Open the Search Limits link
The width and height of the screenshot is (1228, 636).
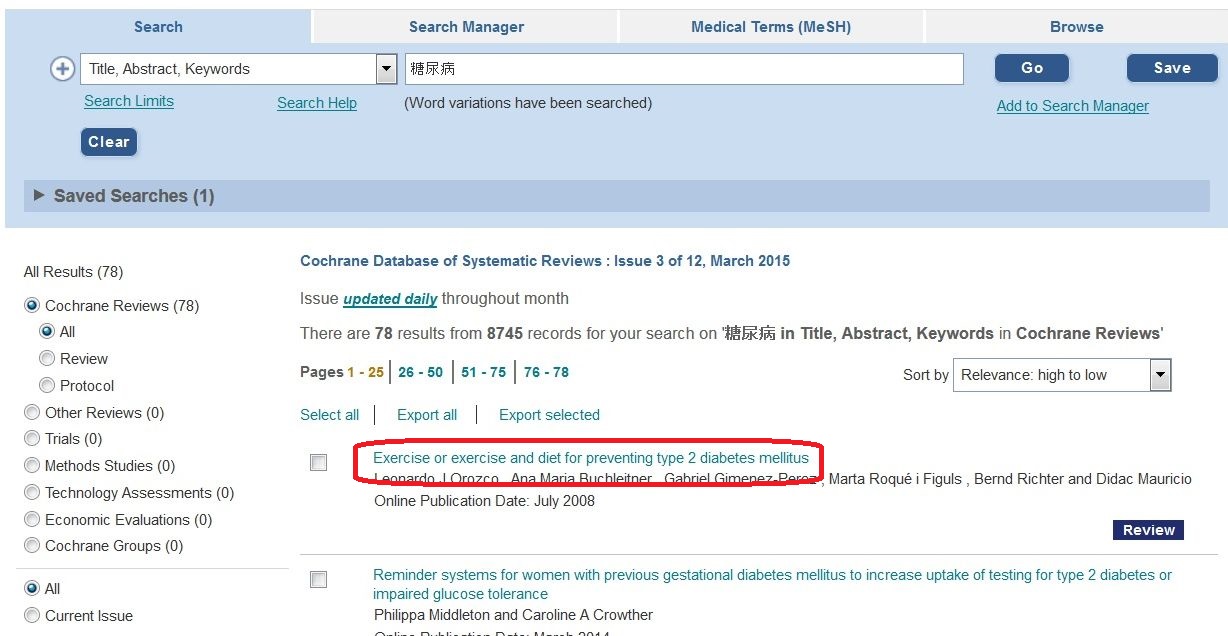tap(129, 101)
